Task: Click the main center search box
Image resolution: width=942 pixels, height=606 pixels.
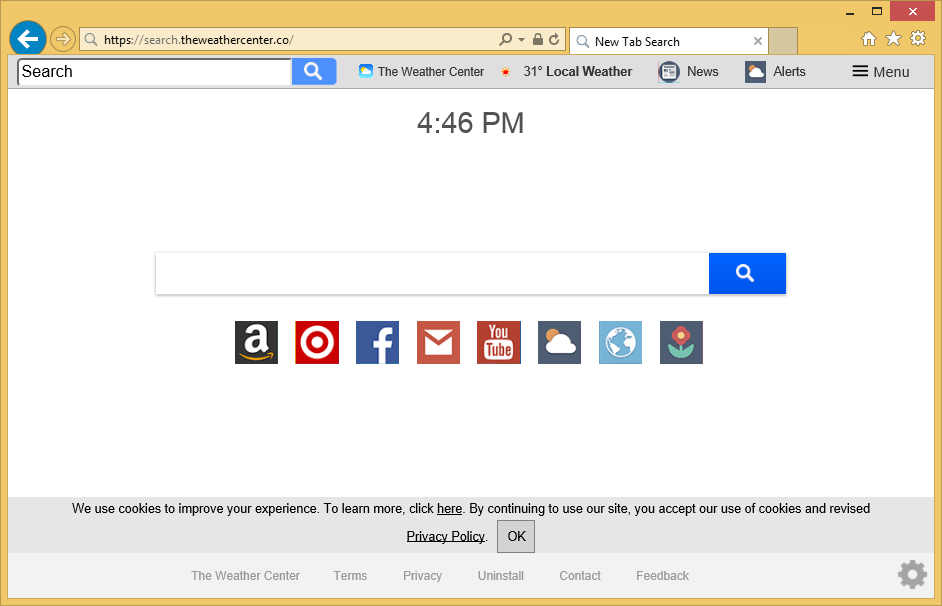Action: (x=433, y=274)
